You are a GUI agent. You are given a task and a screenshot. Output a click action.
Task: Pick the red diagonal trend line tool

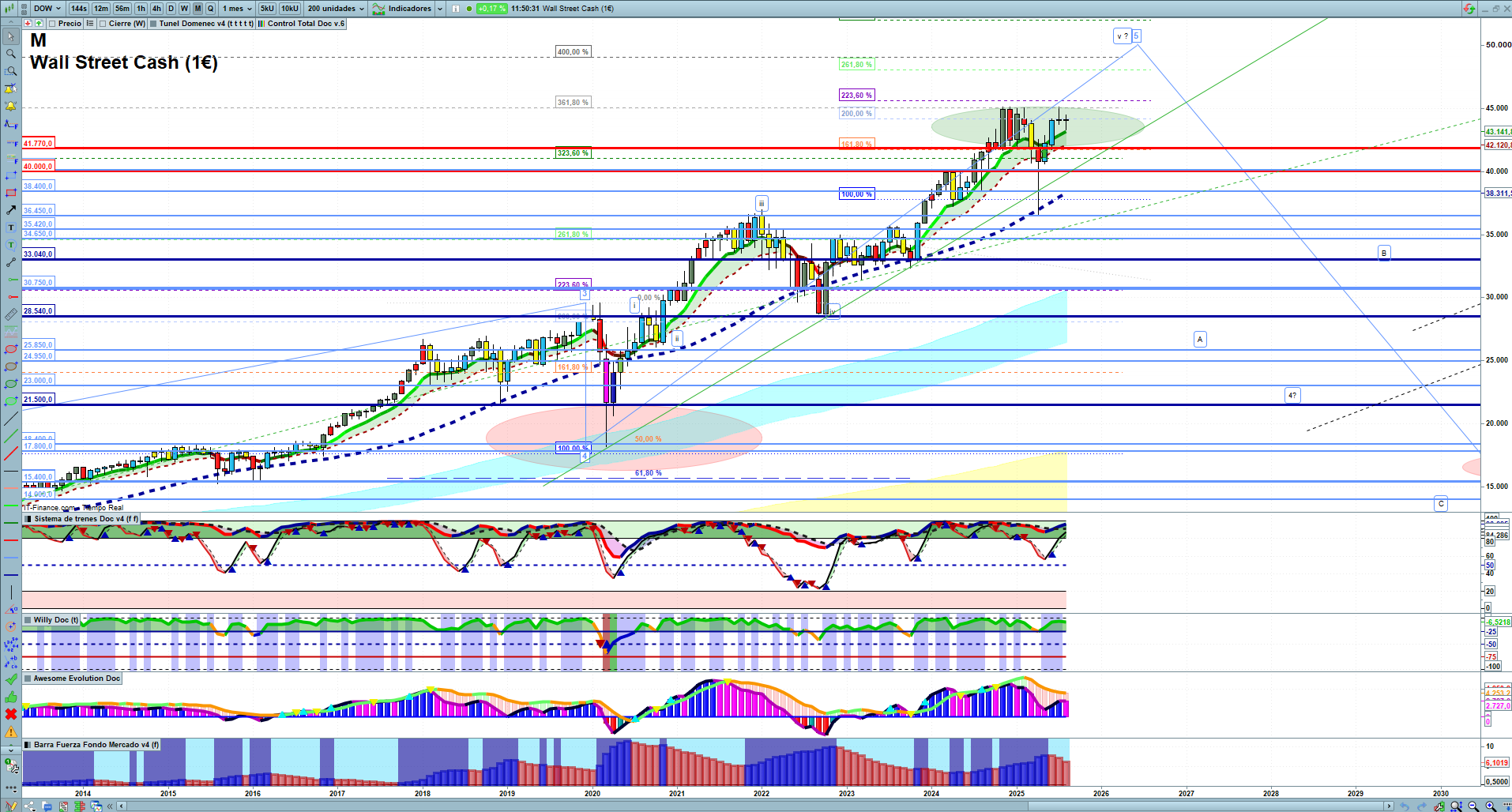pyautogui.click(x=10, y=453)
